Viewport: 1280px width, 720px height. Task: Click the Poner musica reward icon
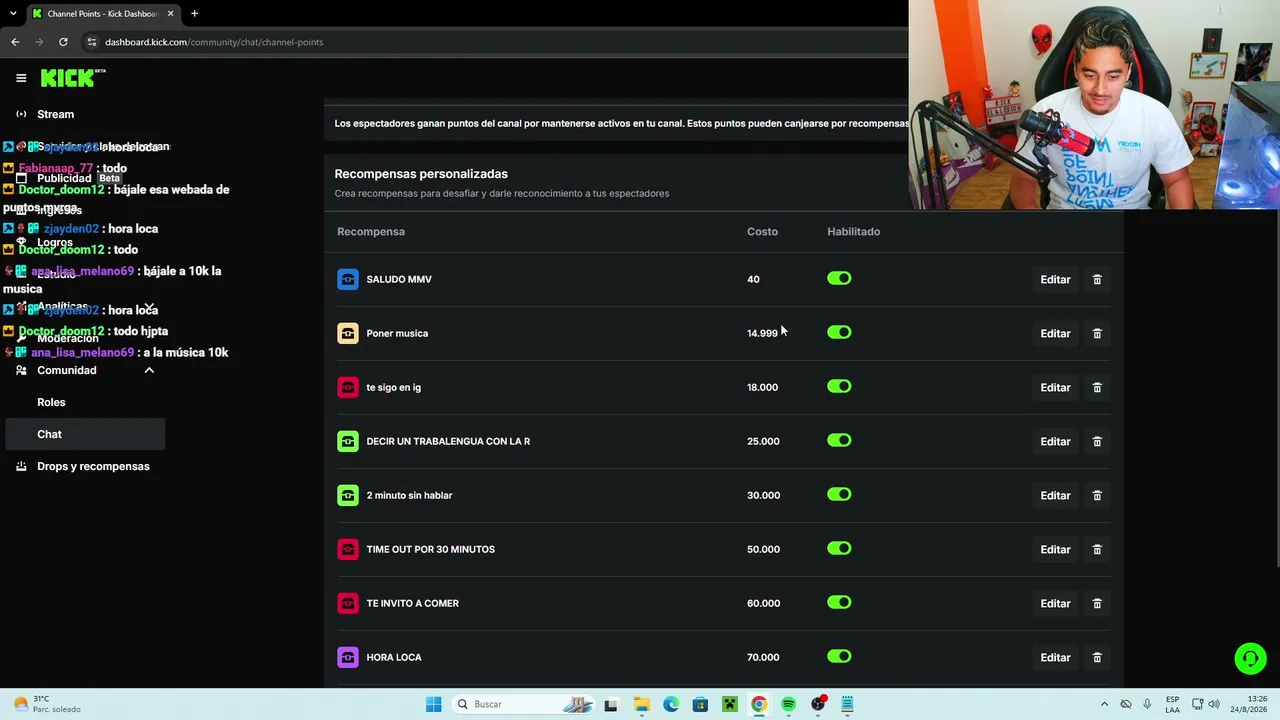(348, 333)
